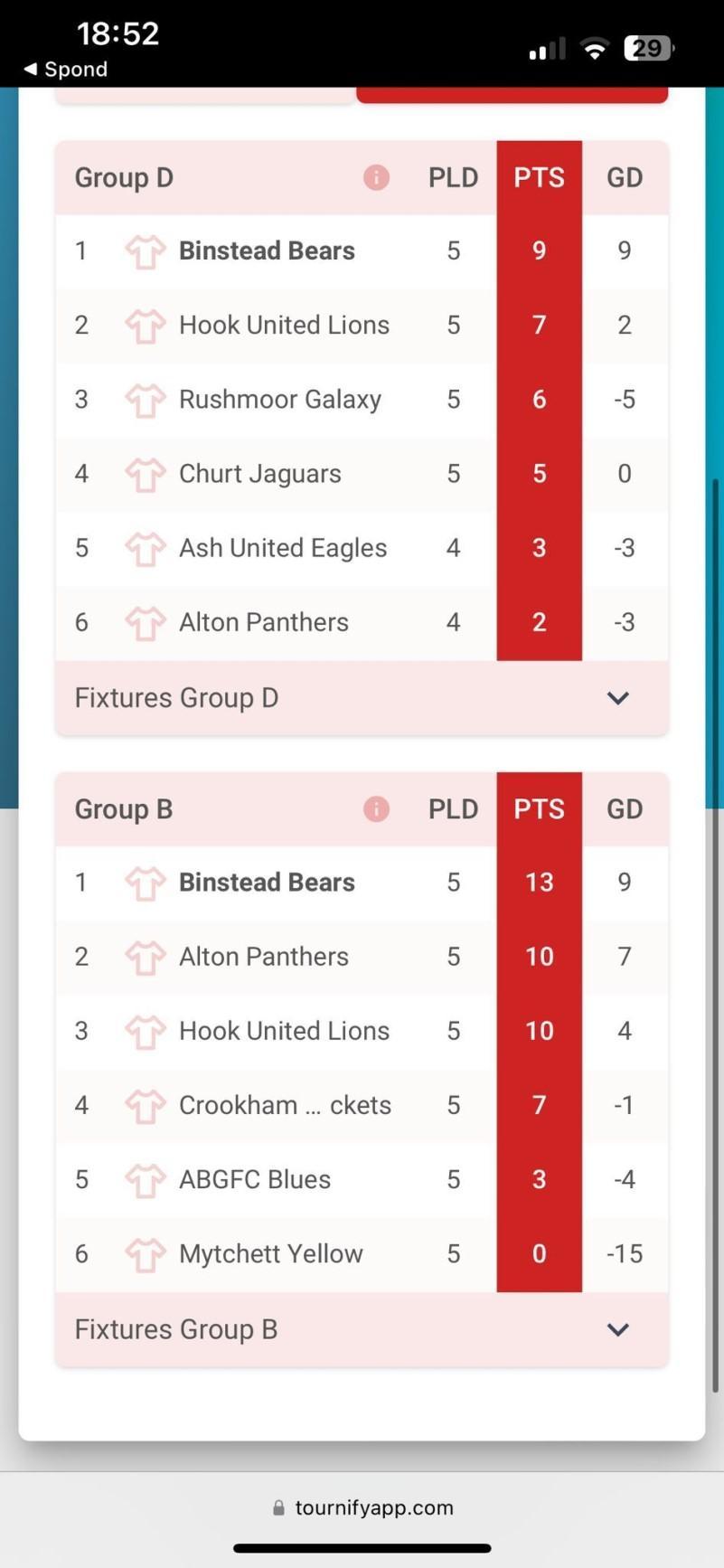Expand the Fixtures Group B chevron
This screenshot has width=724, height=1568.
[x=617, y=1329]
